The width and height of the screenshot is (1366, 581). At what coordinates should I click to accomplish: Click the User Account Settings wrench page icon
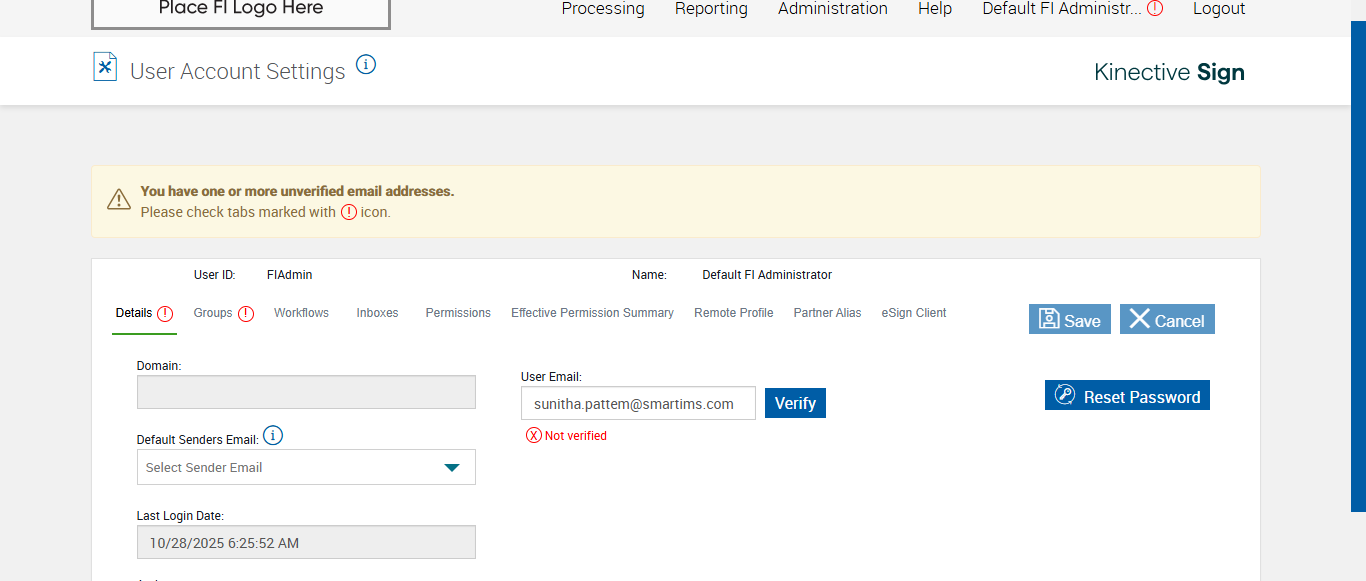105,67
